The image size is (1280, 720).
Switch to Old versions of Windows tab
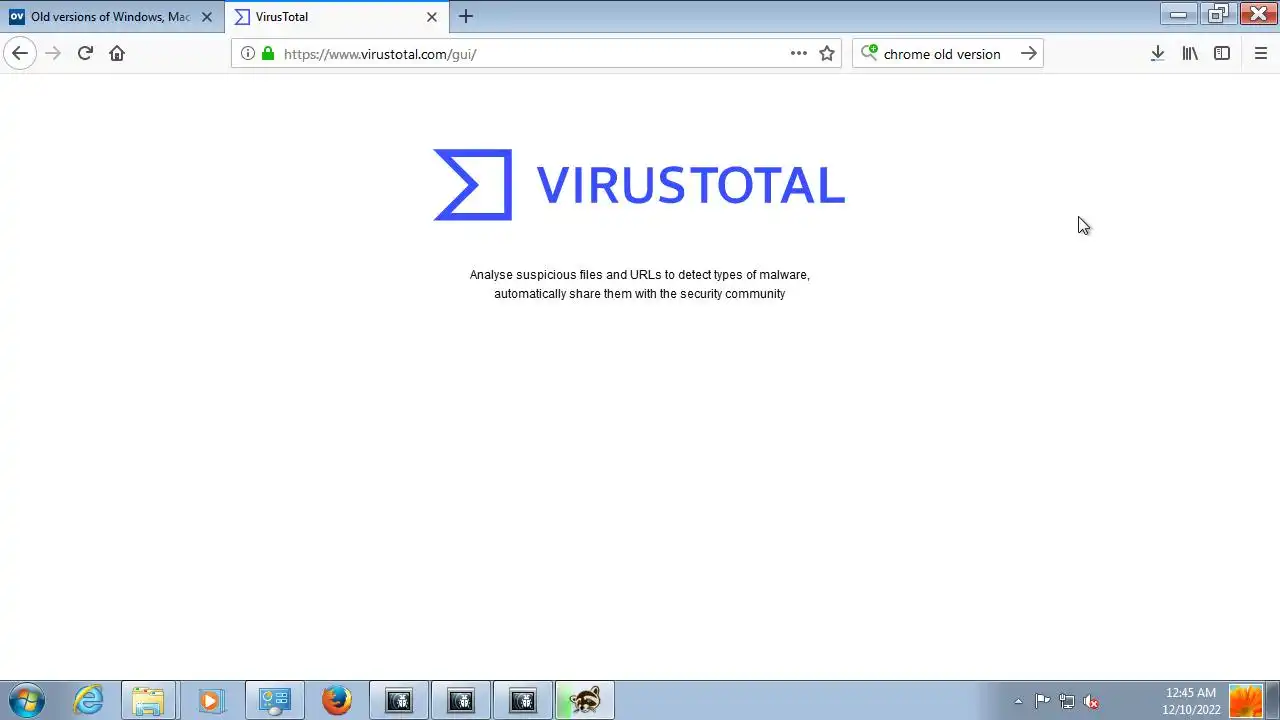click(111, 17)
